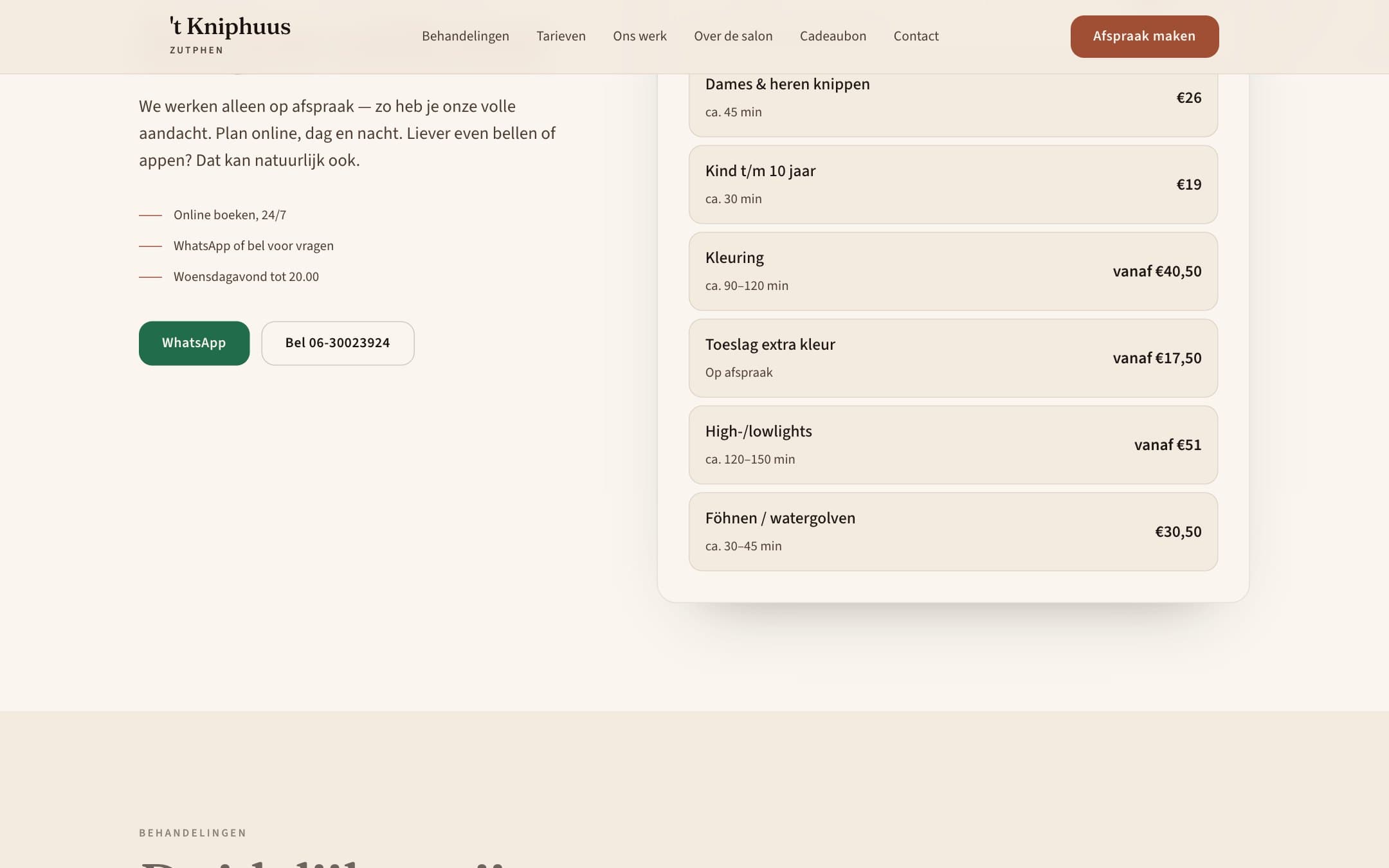Choose the Toeslag extra kleur row
The height and width of the screenshot is (868, 1389).
coord(953,358)
